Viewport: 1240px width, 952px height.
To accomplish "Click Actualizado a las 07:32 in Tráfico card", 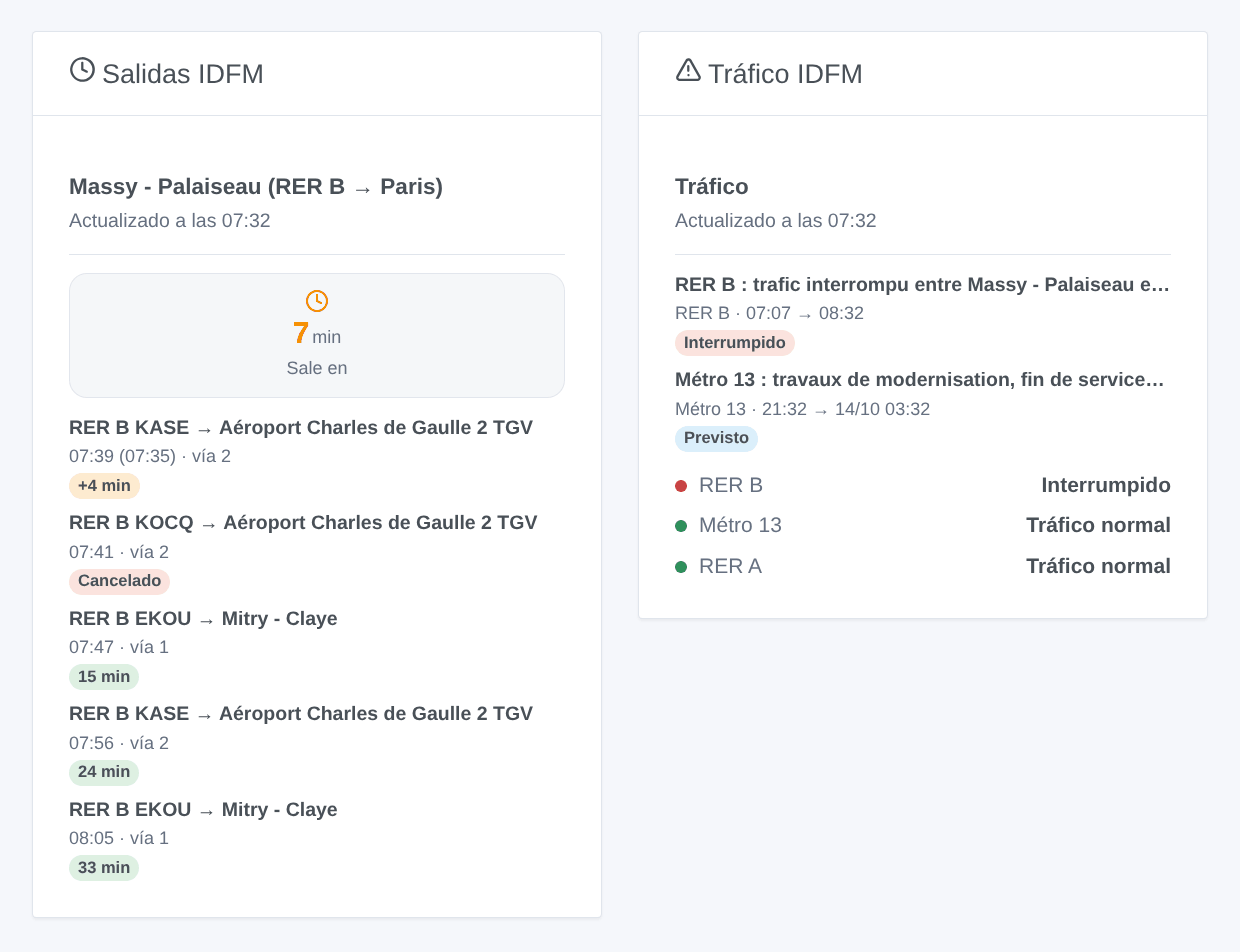I will pos(776,221).
